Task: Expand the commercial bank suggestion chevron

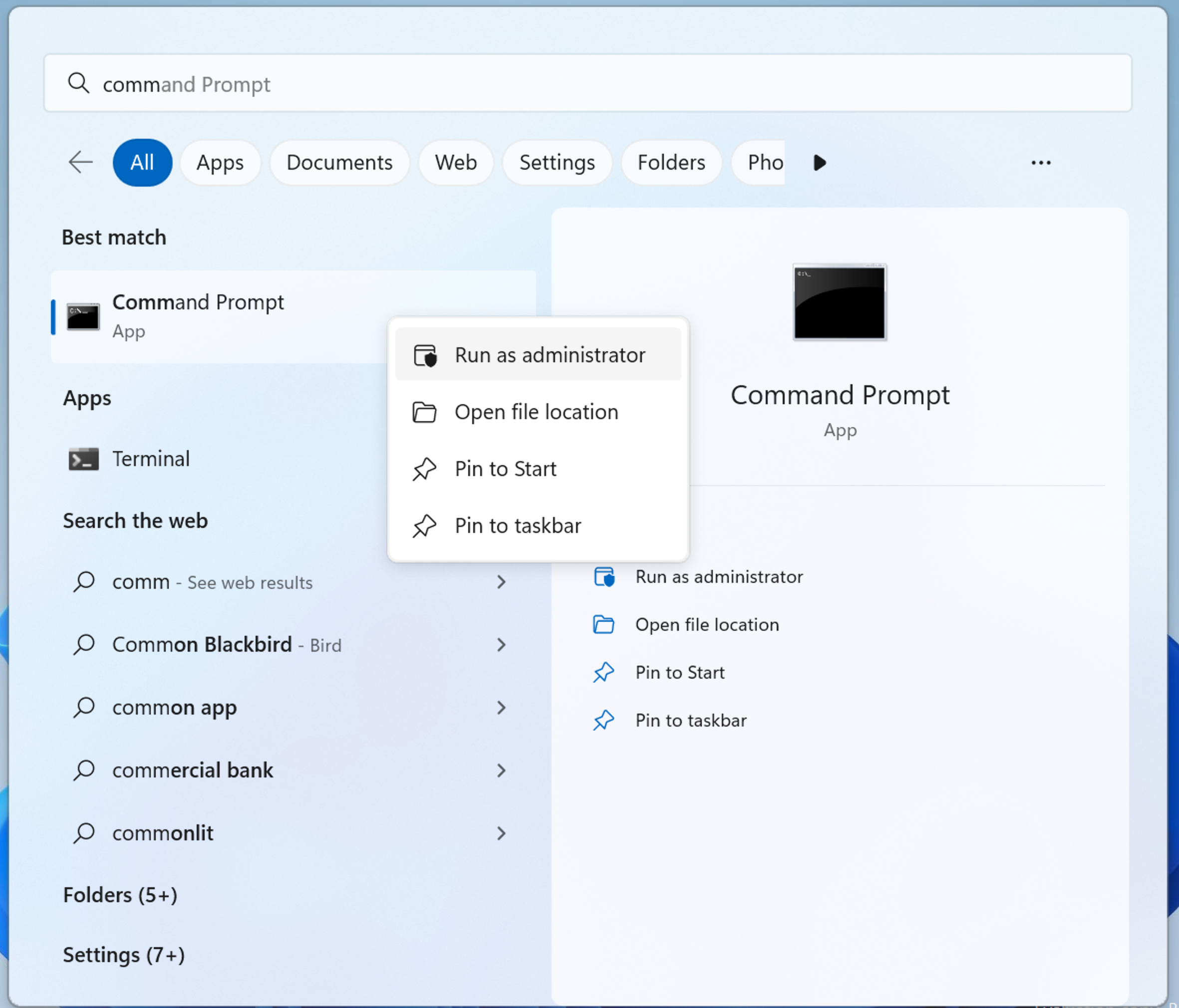Action: [501, 770]
